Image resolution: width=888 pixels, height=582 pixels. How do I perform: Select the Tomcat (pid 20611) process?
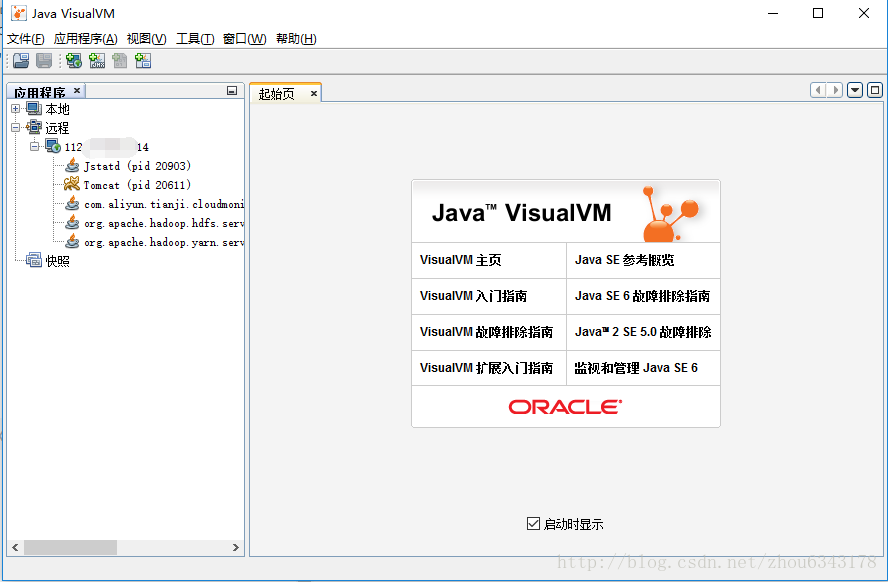pos(137,185)
